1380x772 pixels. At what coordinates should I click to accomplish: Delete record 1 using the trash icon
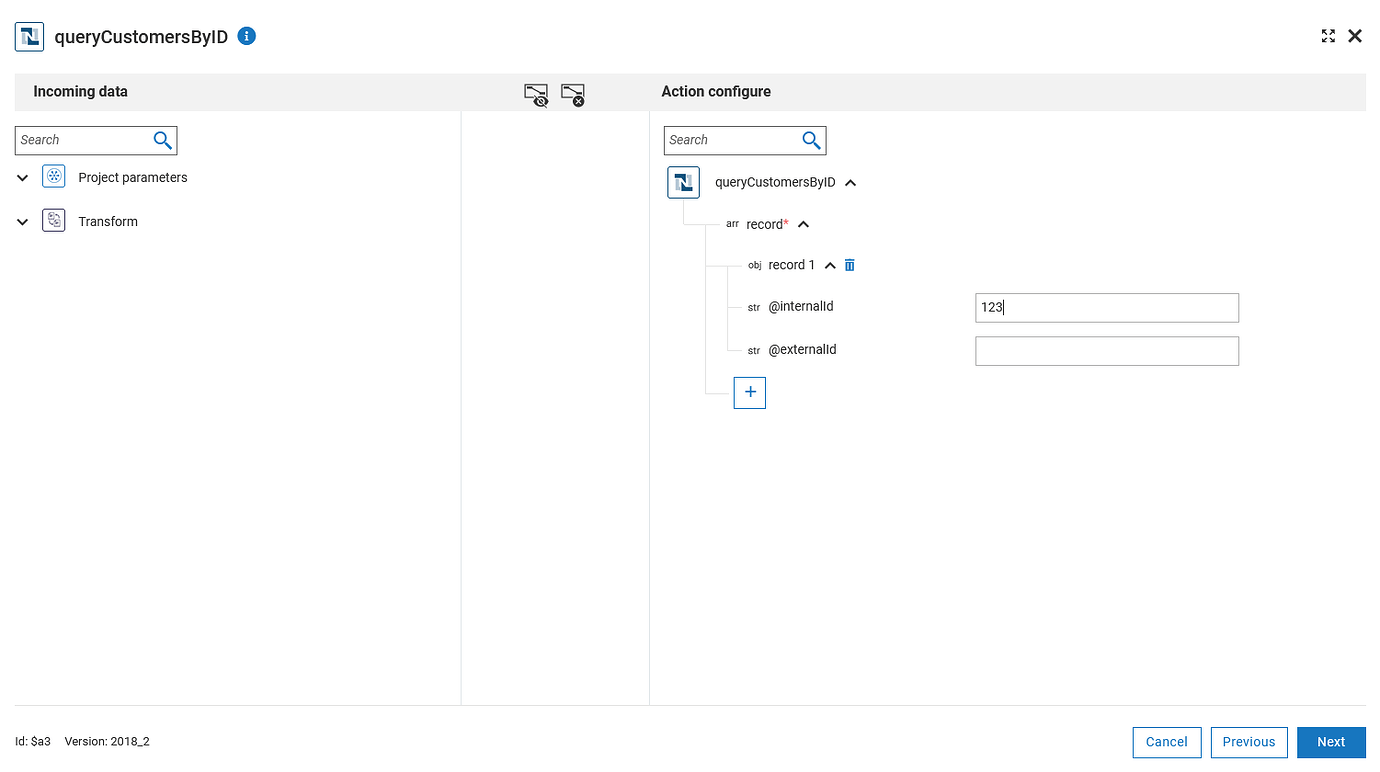pos(849,264)
